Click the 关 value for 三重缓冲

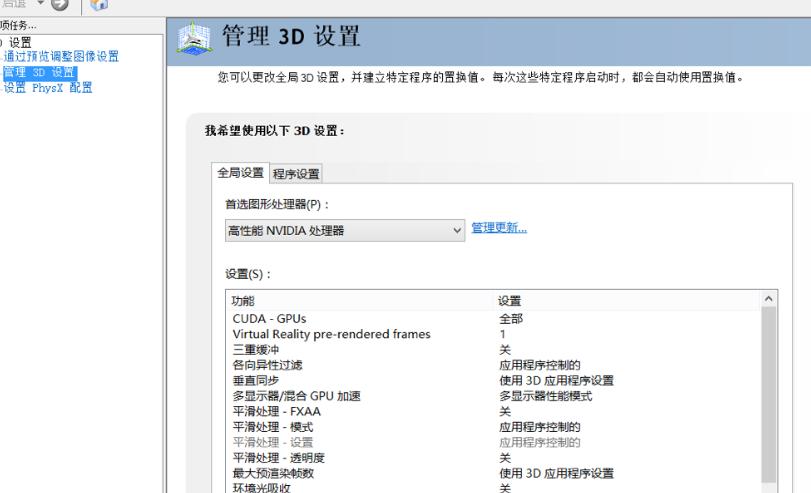tap(505, 350)
